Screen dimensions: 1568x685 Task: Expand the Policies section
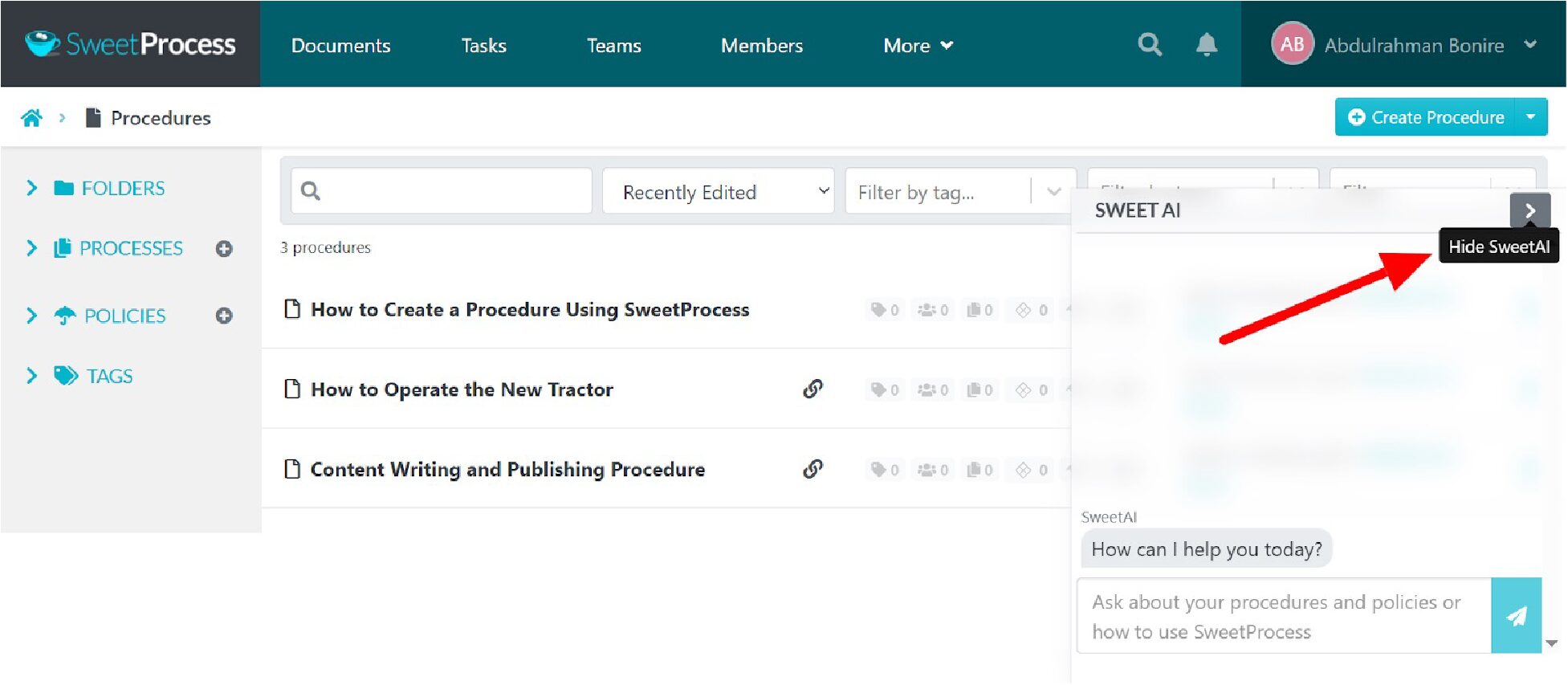click(x=31, y=316)
